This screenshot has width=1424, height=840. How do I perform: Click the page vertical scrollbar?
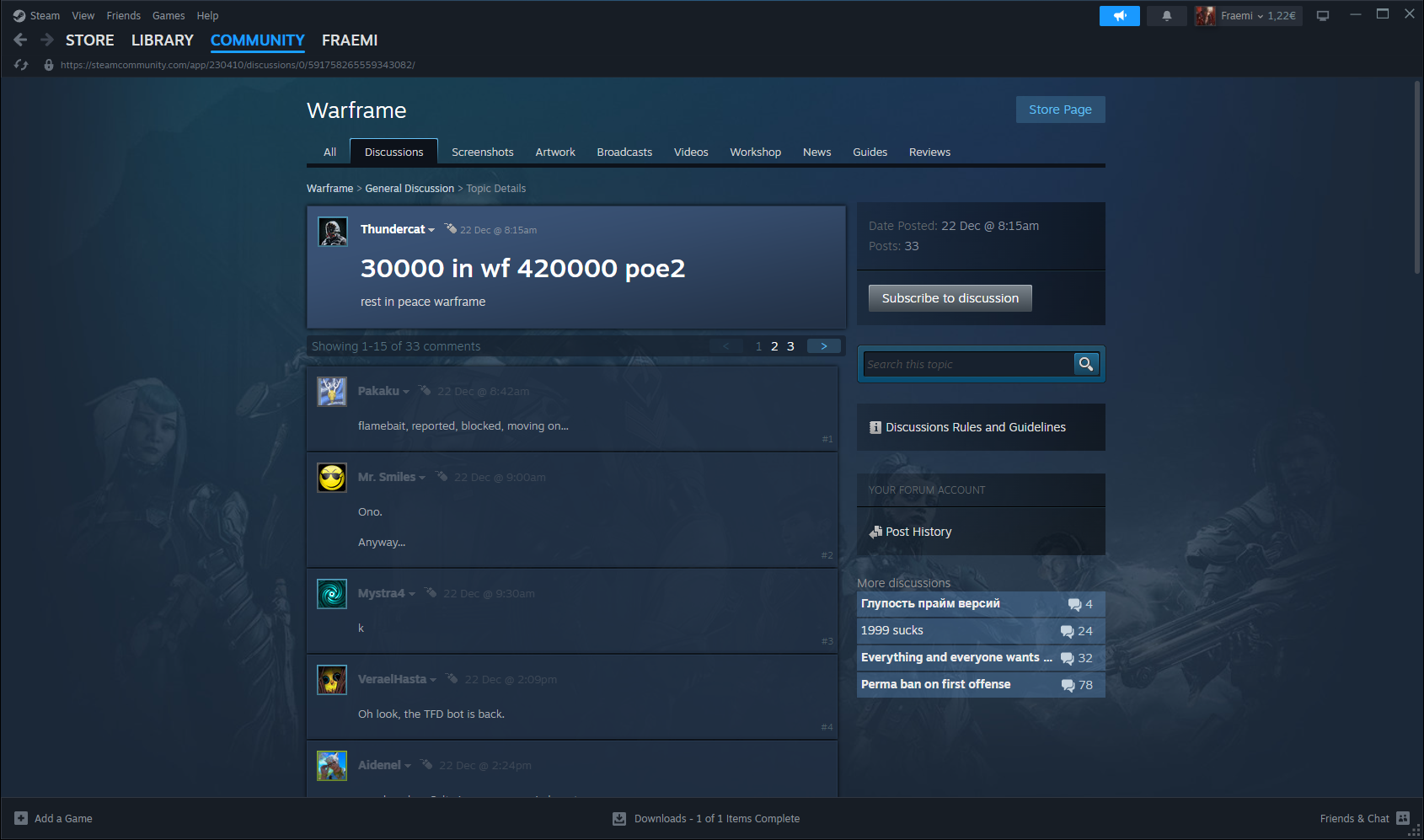1417,177
